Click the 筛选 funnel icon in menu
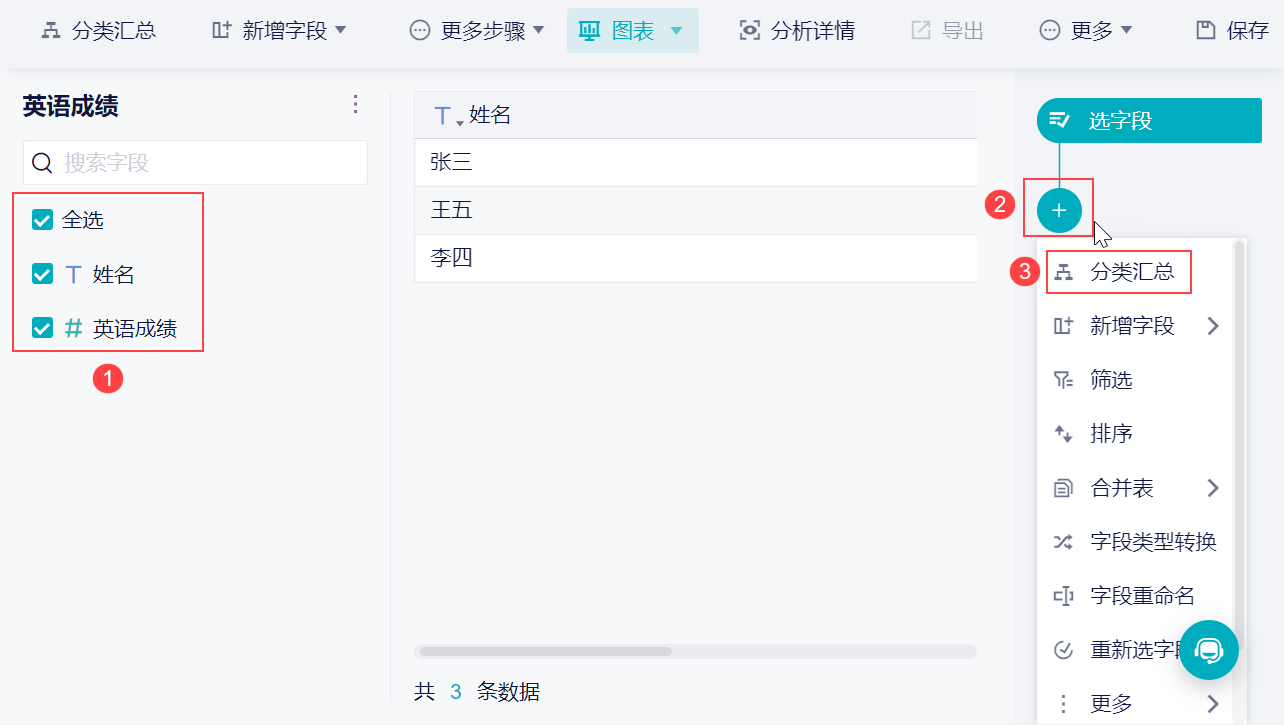The height and width of the screenshot is (725, 1284). (1063, 380)
